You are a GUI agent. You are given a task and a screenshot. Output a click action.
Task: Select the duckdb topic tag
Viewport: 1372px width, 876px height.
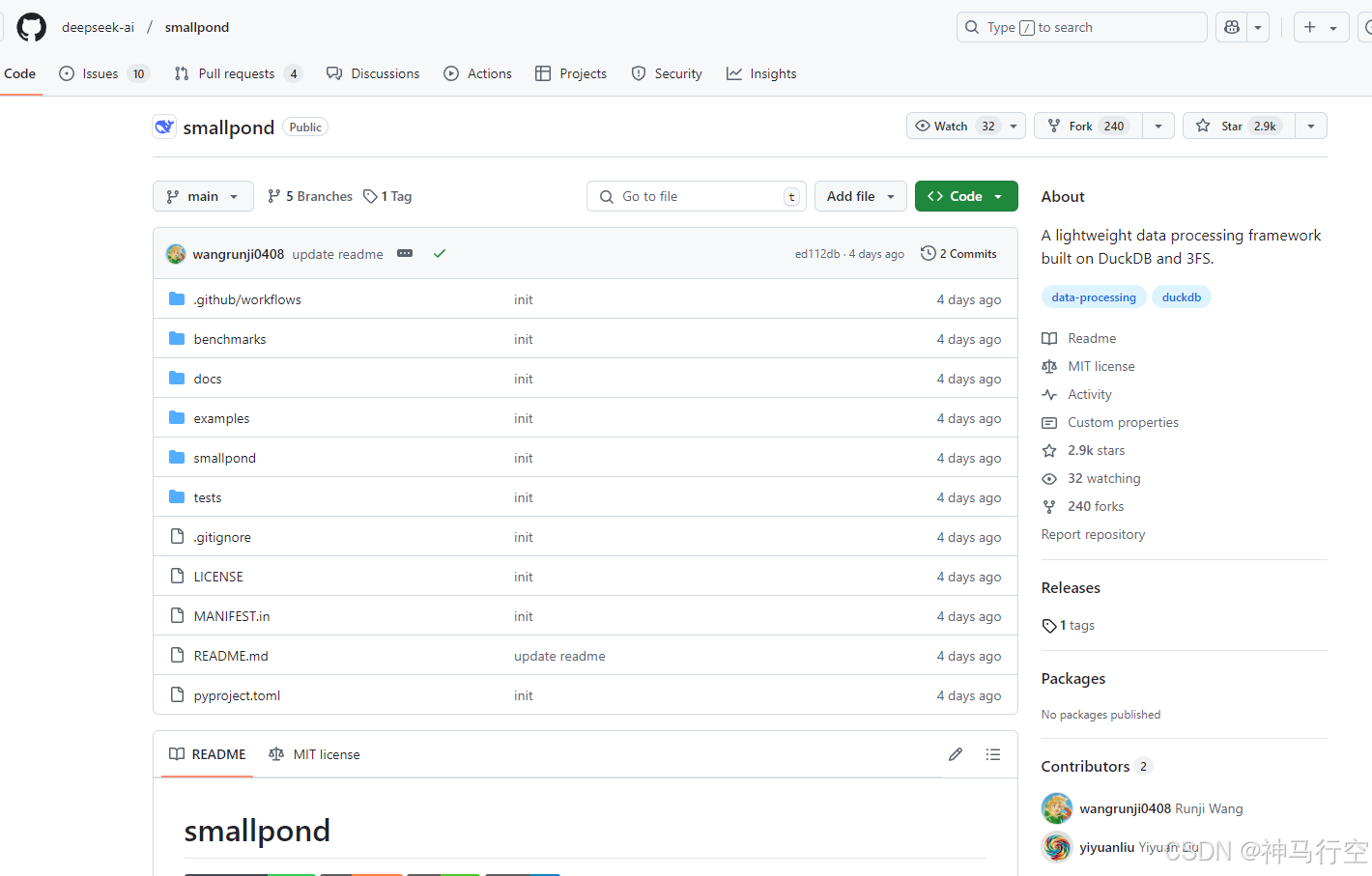point(1182,297)
